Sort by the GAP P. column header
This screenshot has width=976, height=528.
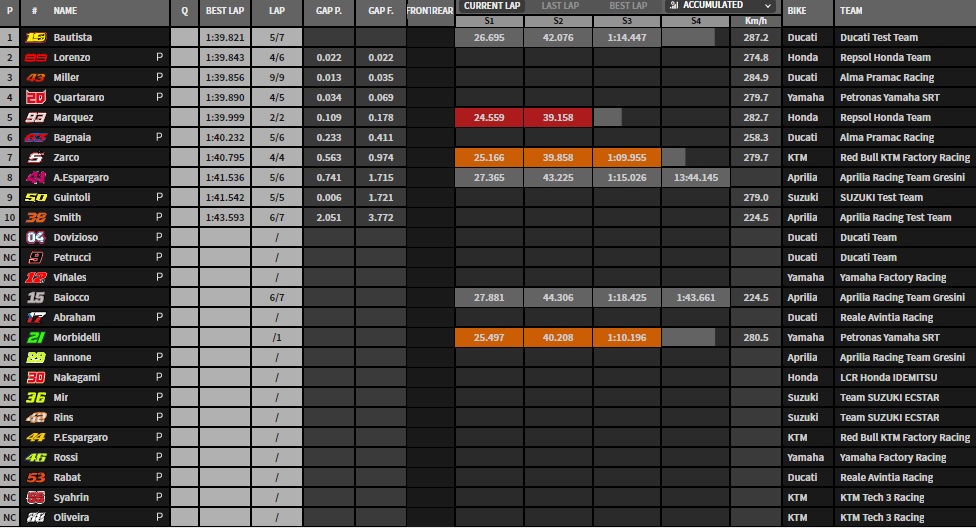(x=329, y=11)
